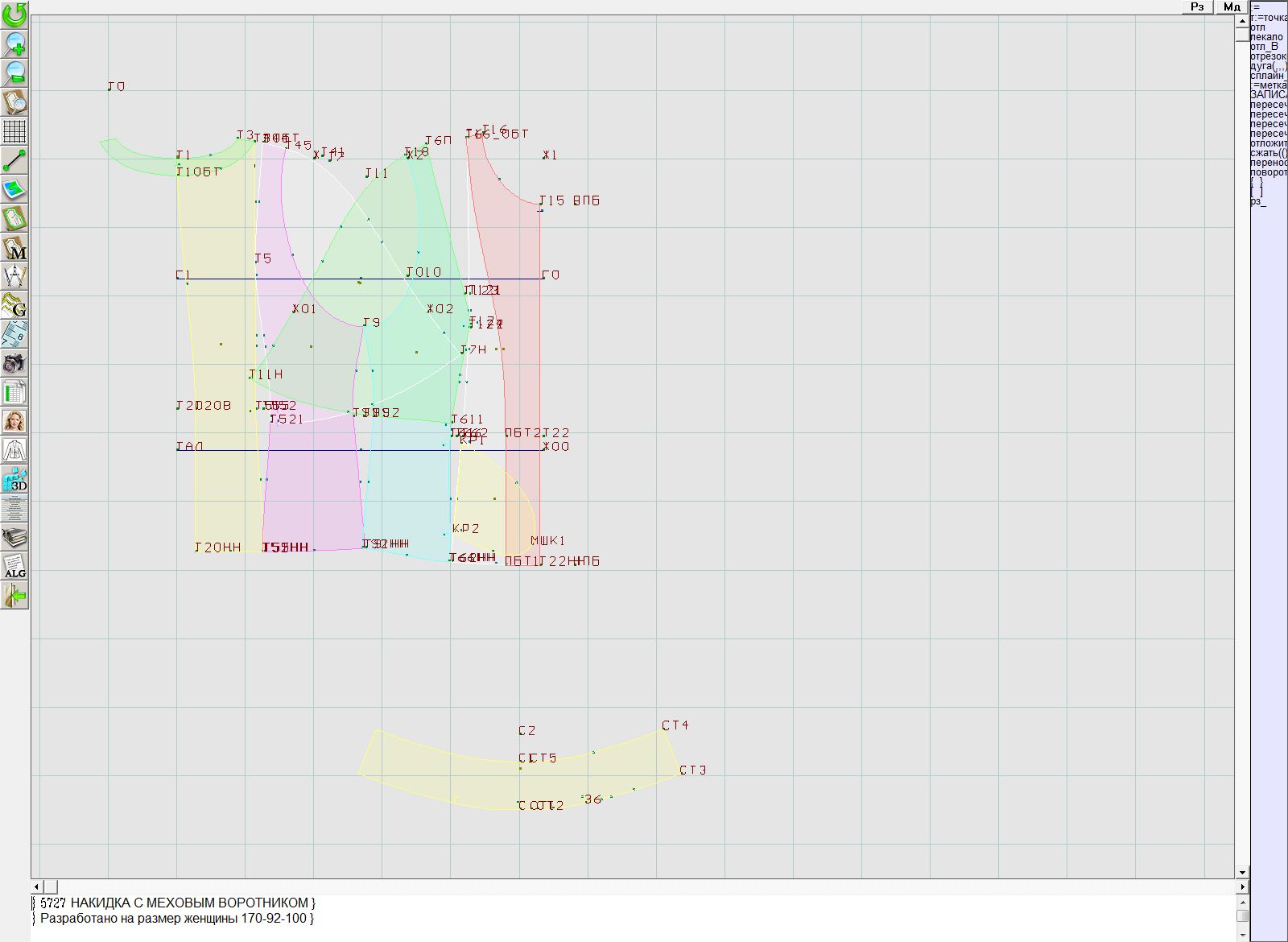Click the horizontal scrollbar left arrow

(x=36, y=886)
